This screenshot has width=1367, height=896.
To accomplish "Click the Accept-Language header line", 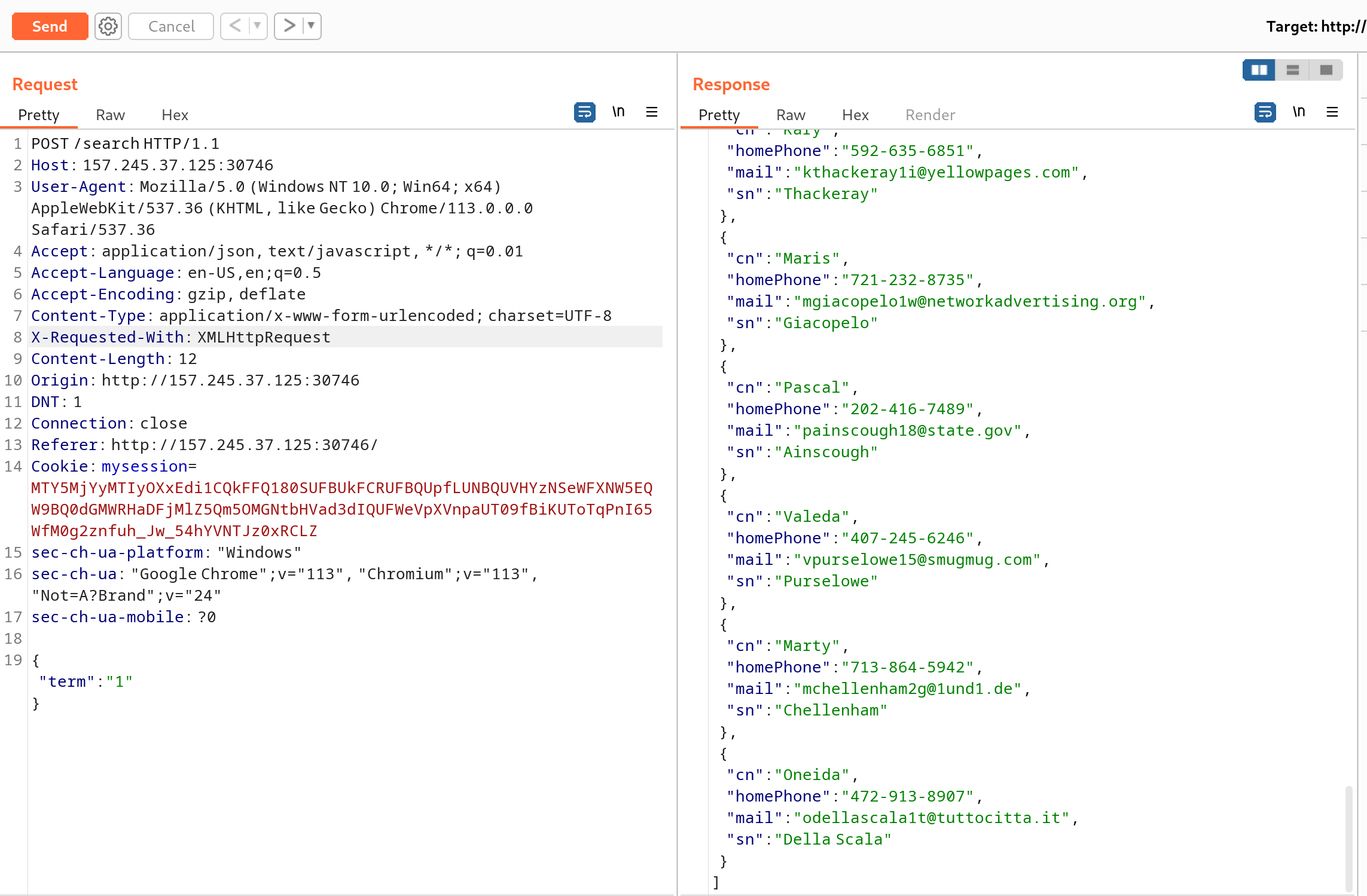I will click(x=176, y=273).
